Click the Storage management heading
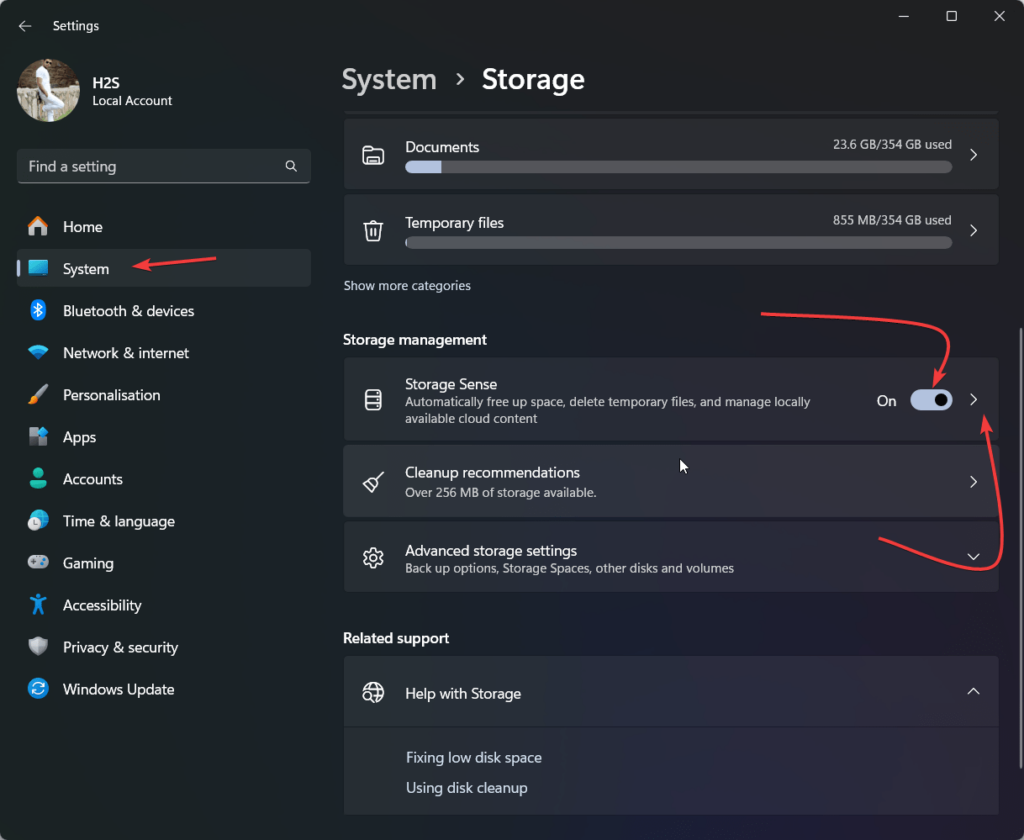 [415, 340]
